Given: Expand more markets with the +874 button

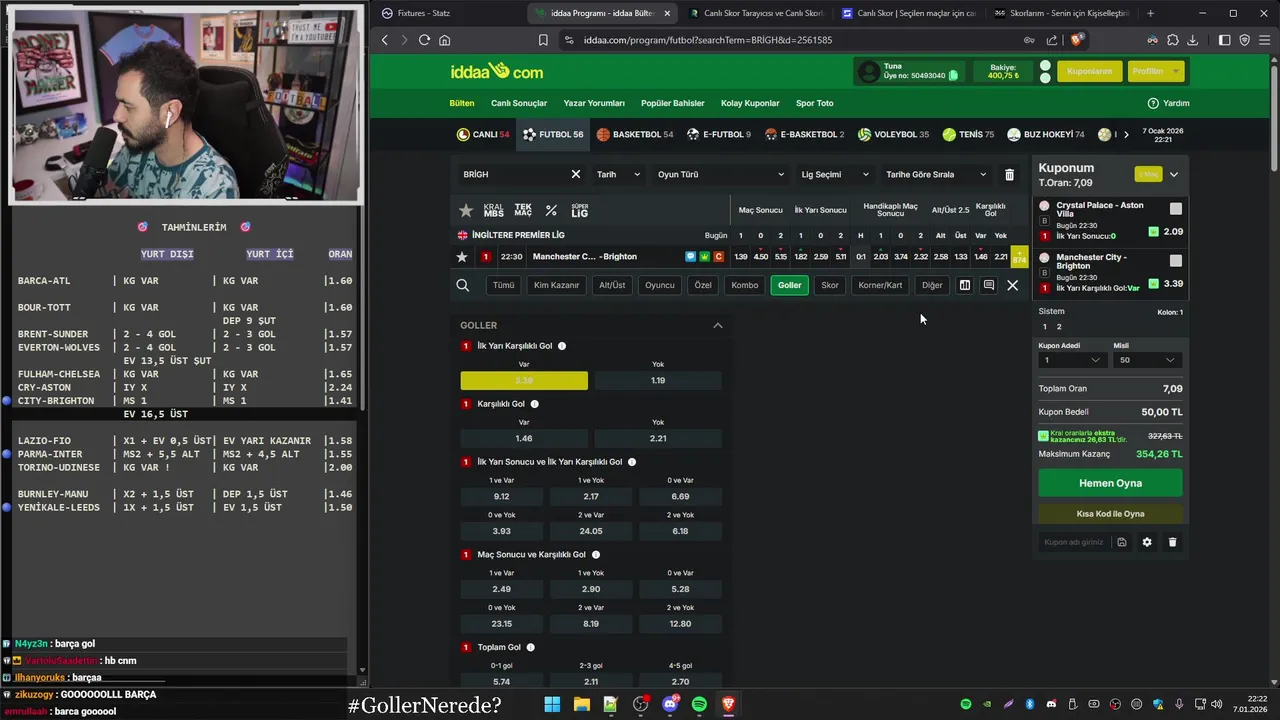Looking at the screenshot, I should point(1019,257).
